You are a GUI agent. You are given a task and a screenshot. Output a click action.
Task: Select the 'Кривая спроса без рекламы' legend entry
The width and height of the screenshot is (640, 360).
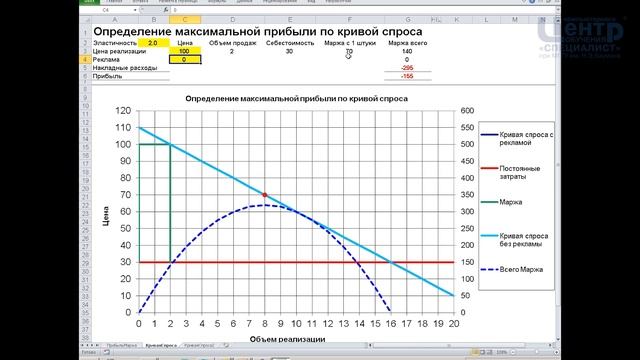[x=514, y=240]
